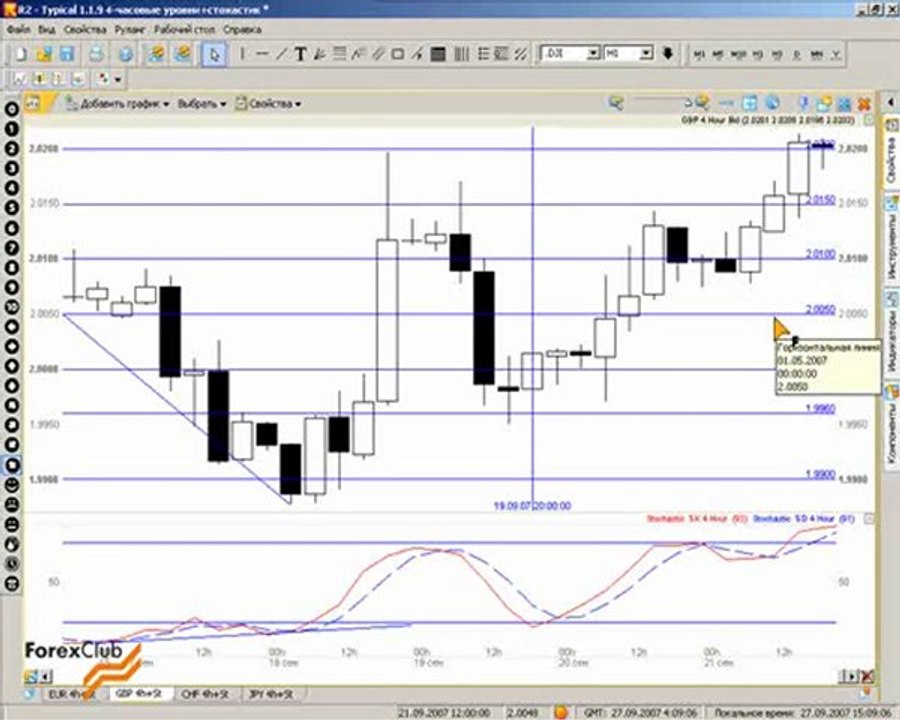Switch to JPY 4h+St chart tab
The height and width of the screenshot is (720, 900).
pos(271,694)
